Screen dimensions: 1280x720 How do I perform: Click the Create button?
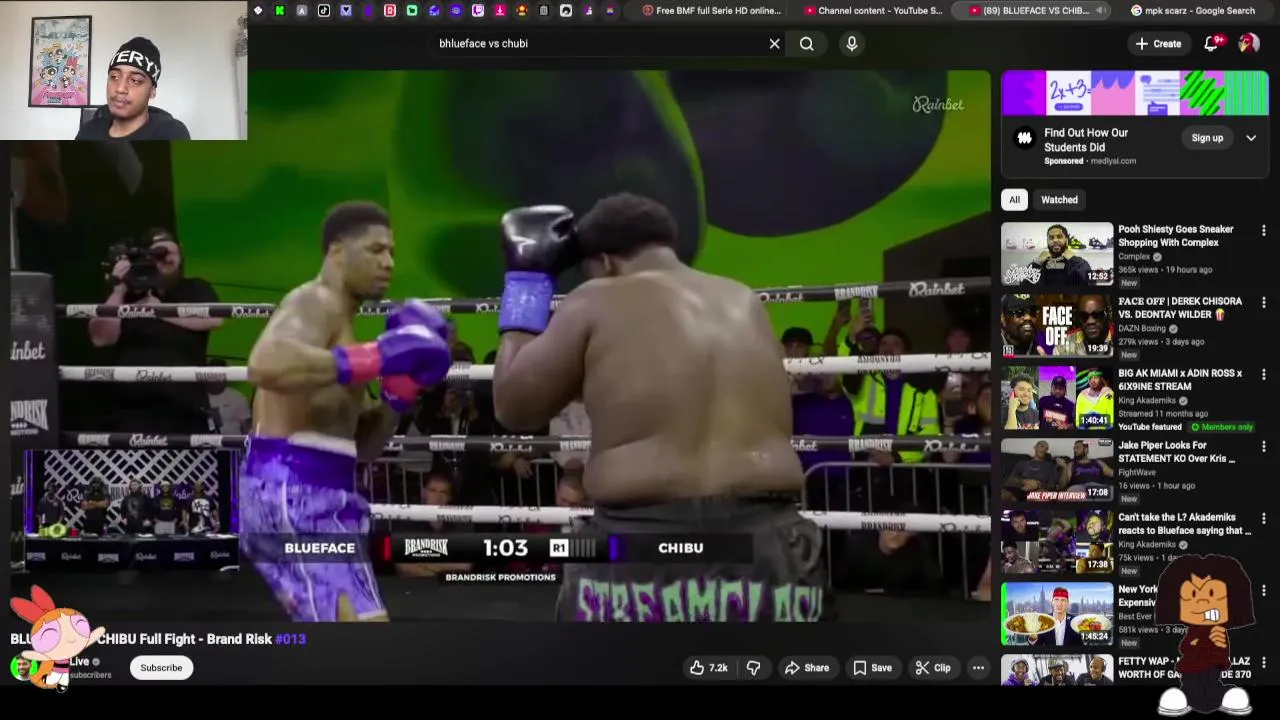coord(1158,44)
